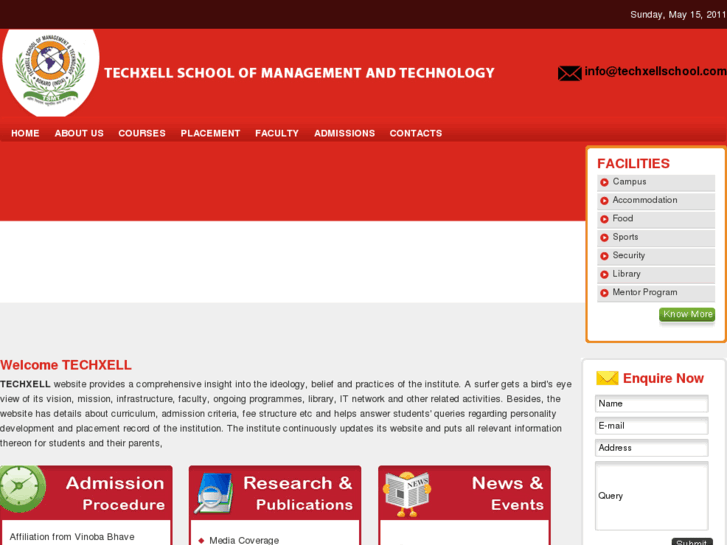This screenshot has height=545, width=727.
Task: Click the newspaper News & Events icon
Action: click(x=407, y=494)
